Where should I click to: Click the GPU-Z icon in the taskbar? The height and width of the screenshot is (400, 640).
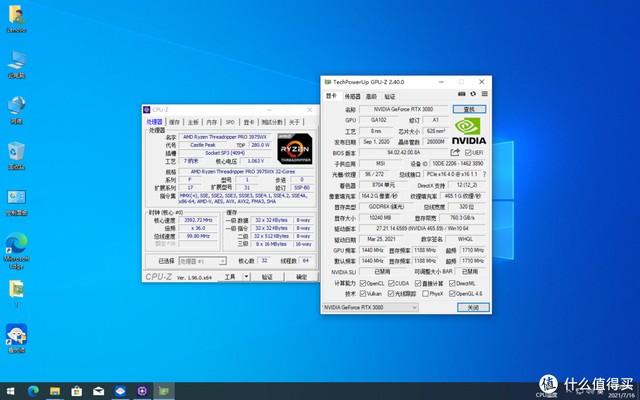(x=164, y=391)
